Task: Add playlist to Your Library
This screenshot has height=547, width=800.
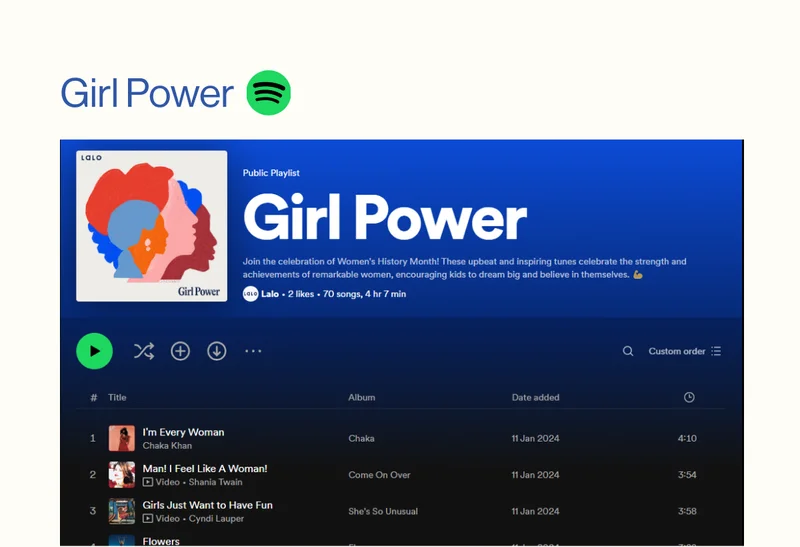Action: [x=180, y=351]
